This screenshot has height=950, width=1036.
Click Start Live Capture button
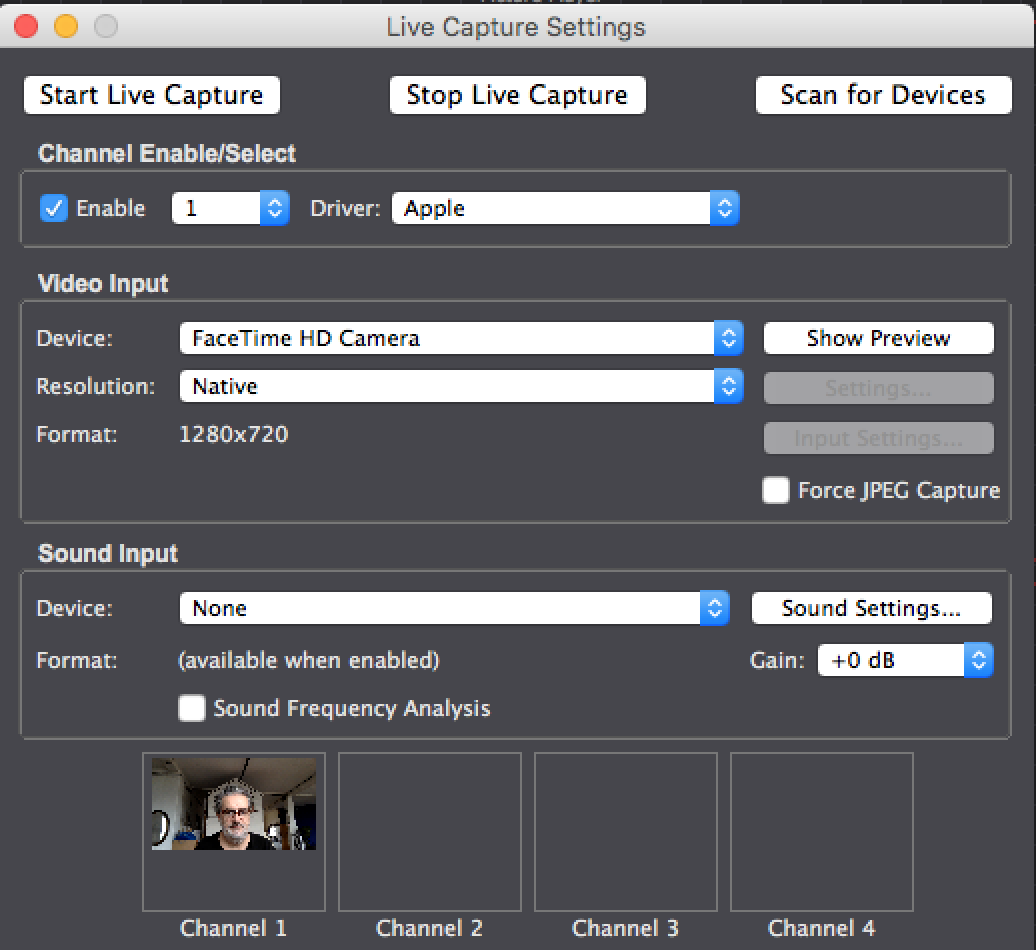tap(152, 95)
